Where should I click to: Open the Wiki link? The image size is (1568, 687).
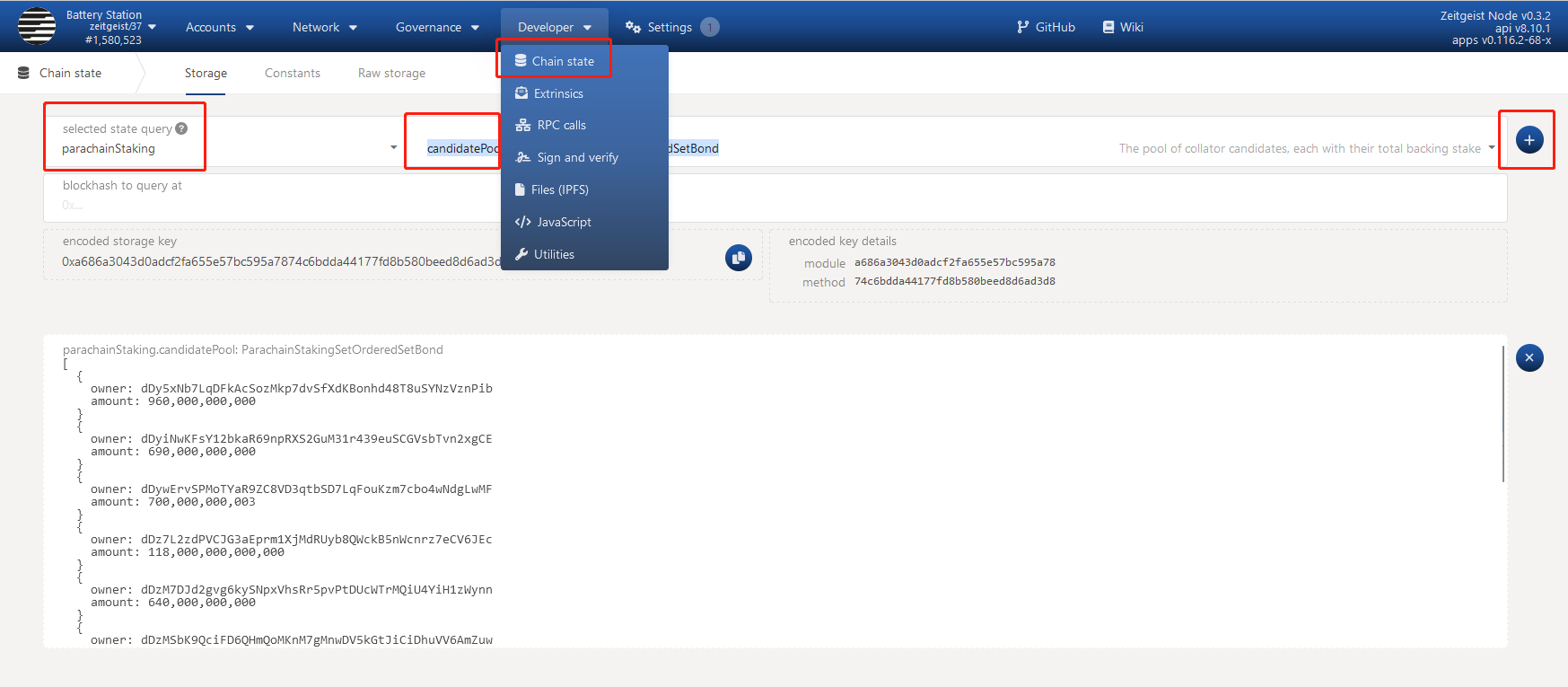(x=1123, y=27)
